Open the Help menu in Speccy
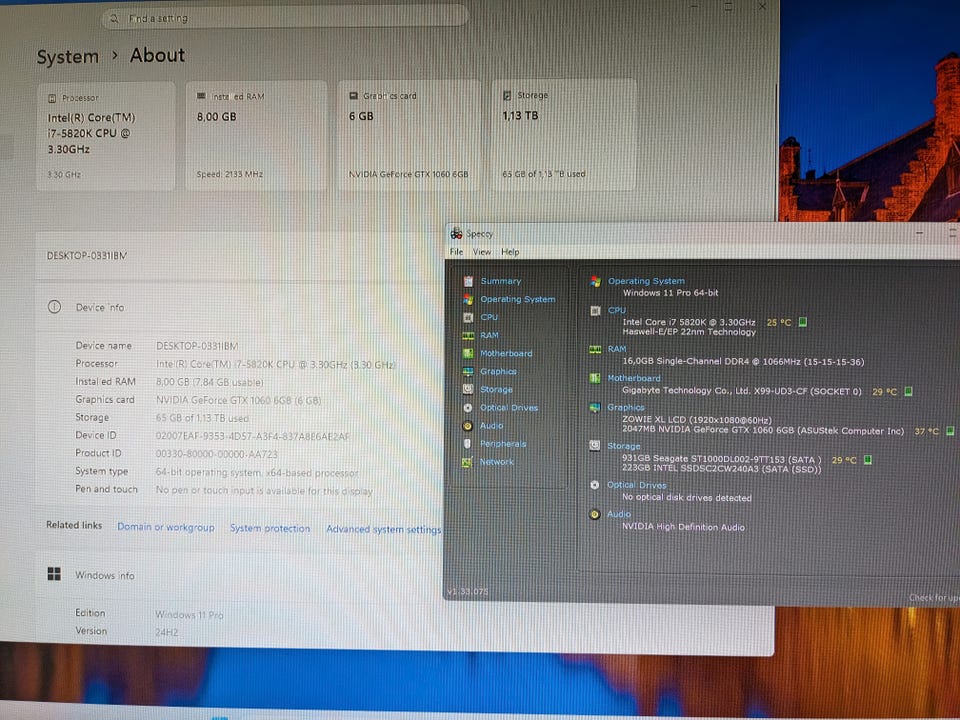Screen dimensions: 960x720 [x=510, y=252]
